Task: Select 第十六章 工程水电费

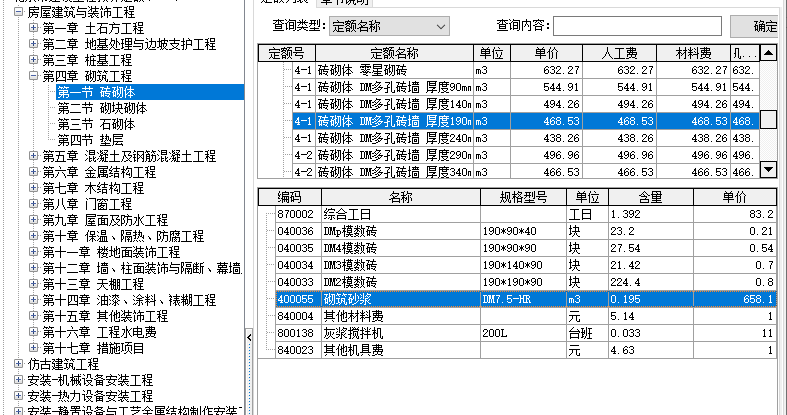Action: [99, 332]
